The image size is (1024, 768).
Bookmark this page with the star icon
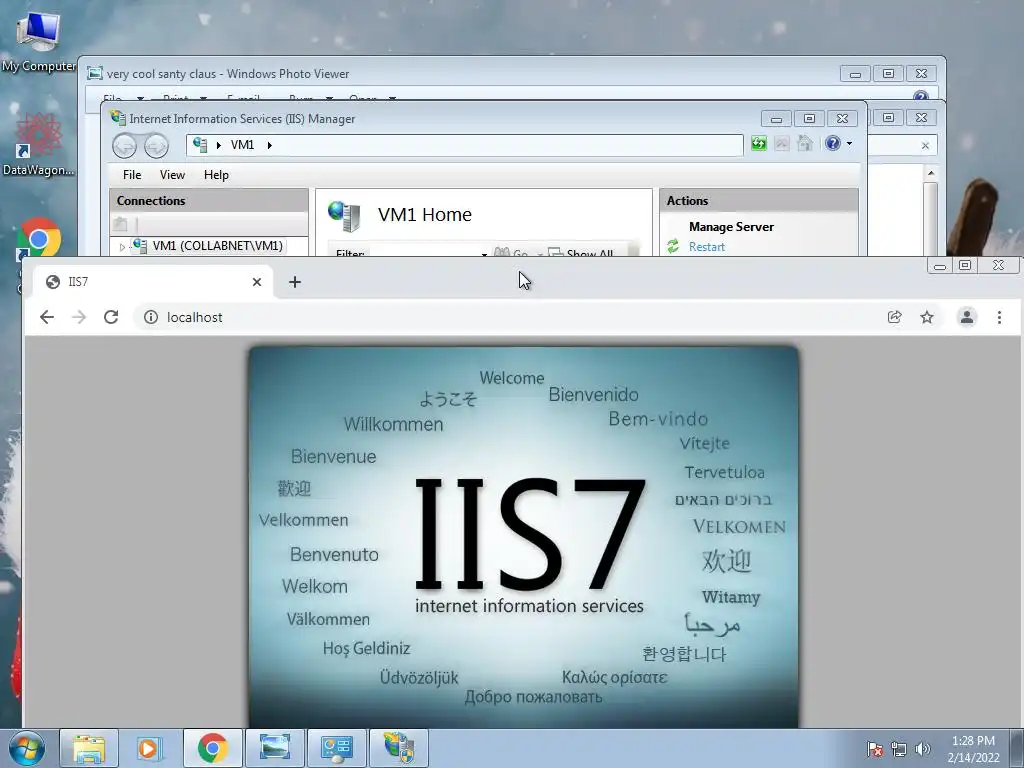point(927,317)
